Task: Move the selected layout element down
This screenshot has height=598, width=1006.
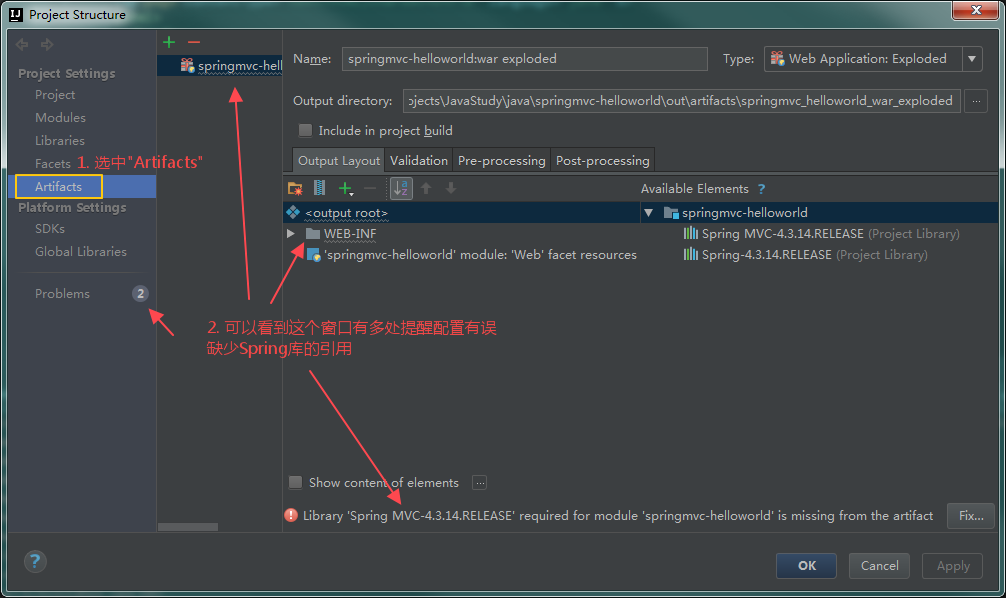Action: pos(450,187)
